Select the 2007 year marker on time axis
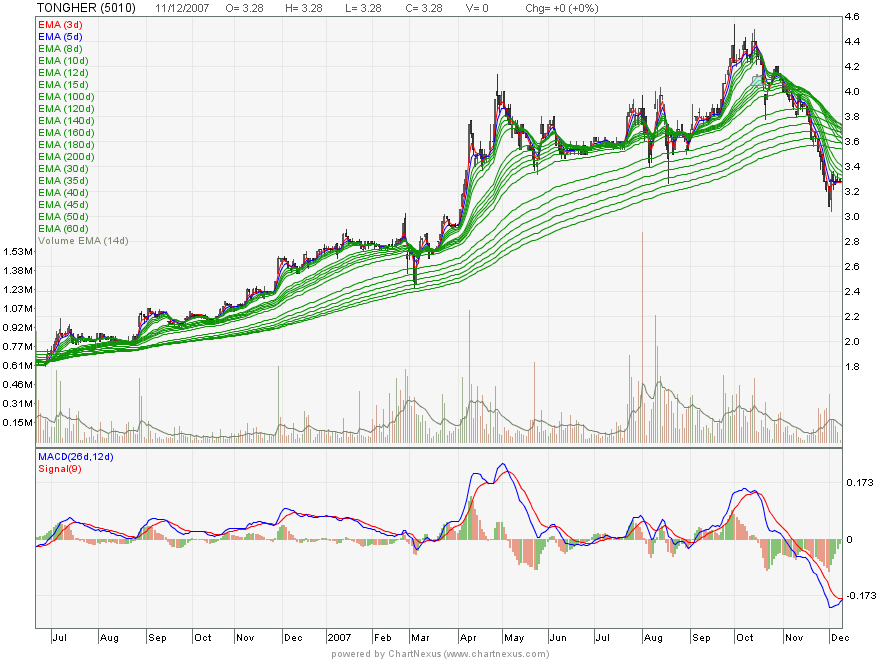This screenshot has height=660, width=880. 339,636
